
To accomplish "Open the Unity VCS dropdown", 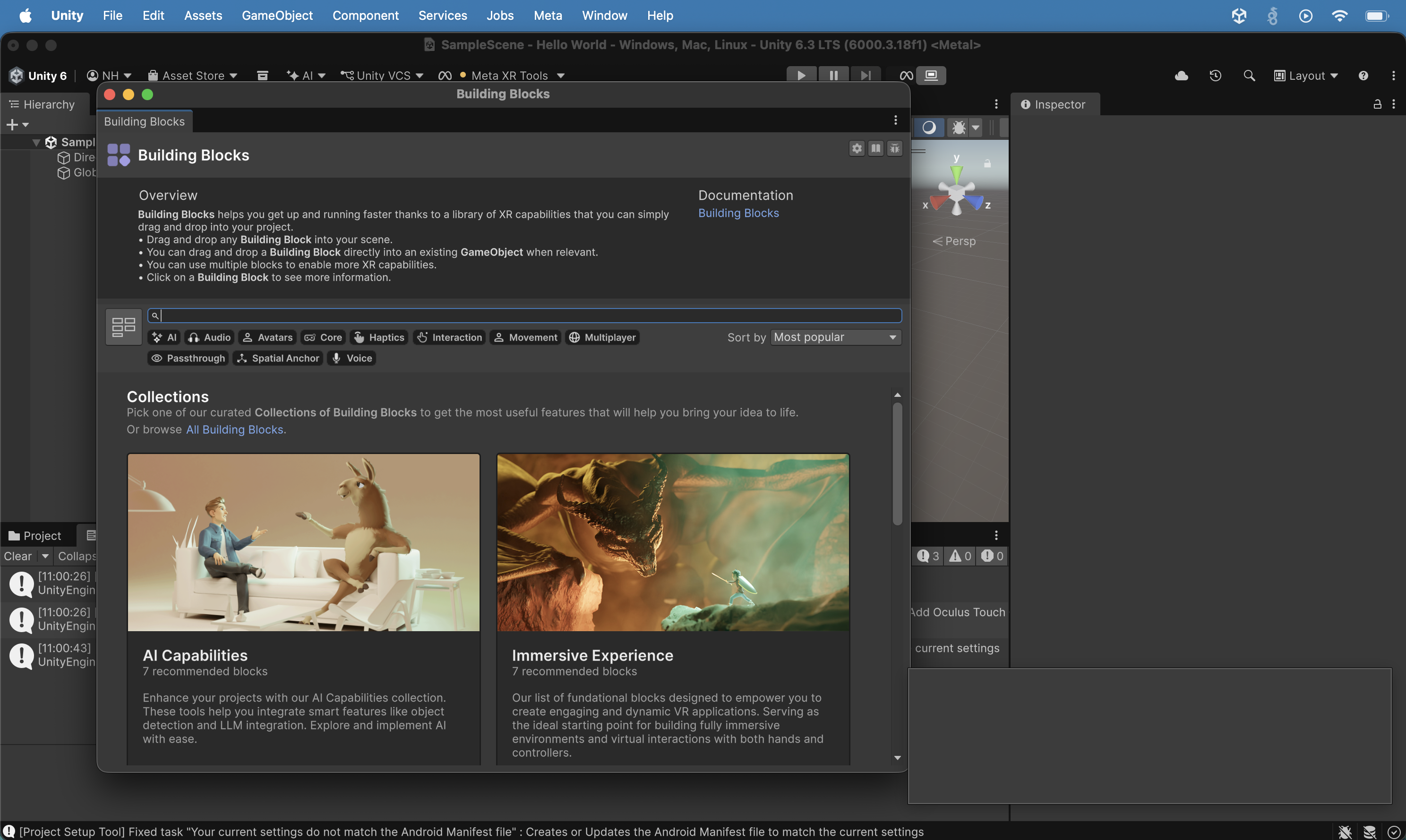I will click(x=382, y=75).
